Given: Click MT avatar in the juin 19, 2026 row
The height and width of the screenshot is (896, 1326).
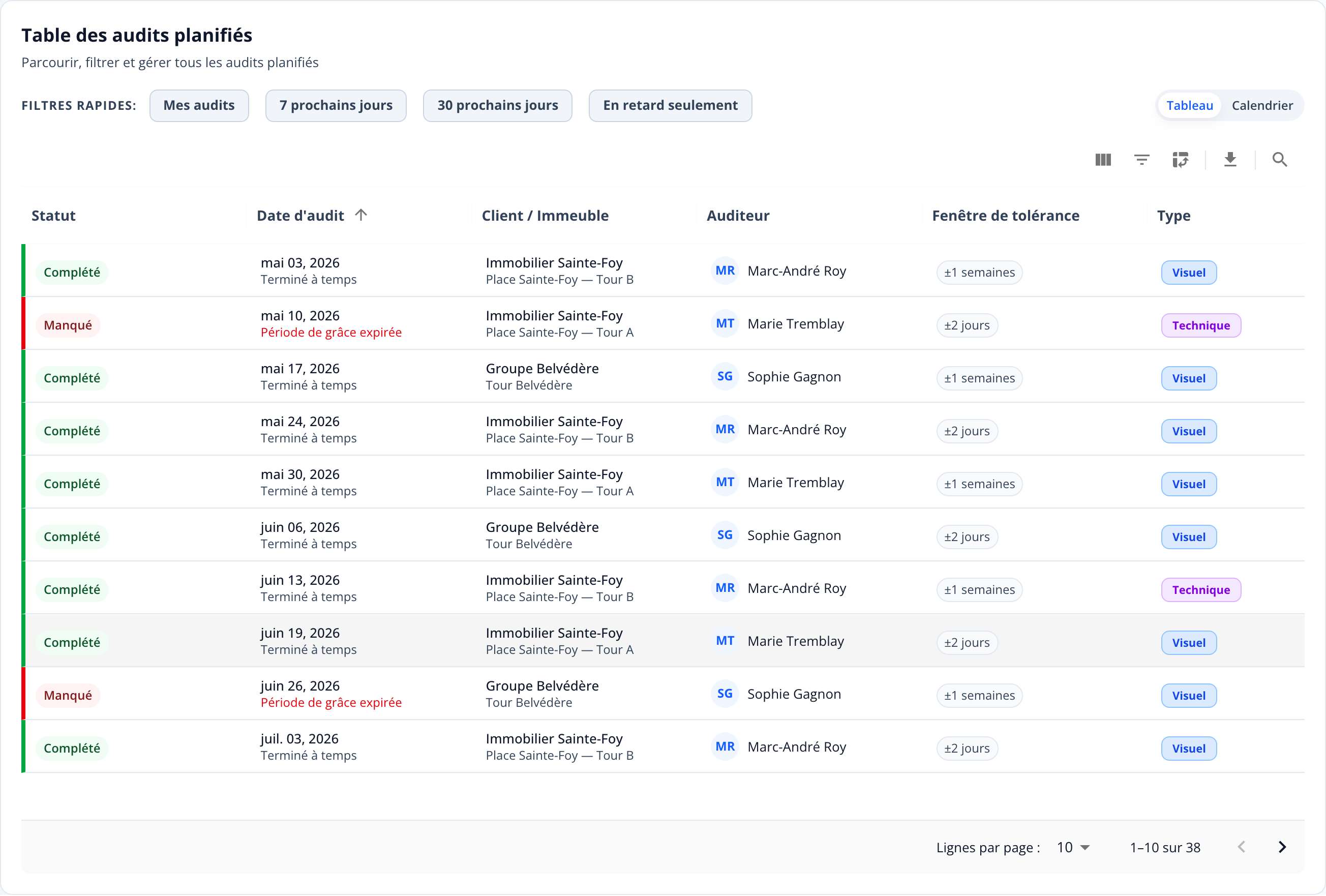Looking at the screenshot, I should point(725,641).
